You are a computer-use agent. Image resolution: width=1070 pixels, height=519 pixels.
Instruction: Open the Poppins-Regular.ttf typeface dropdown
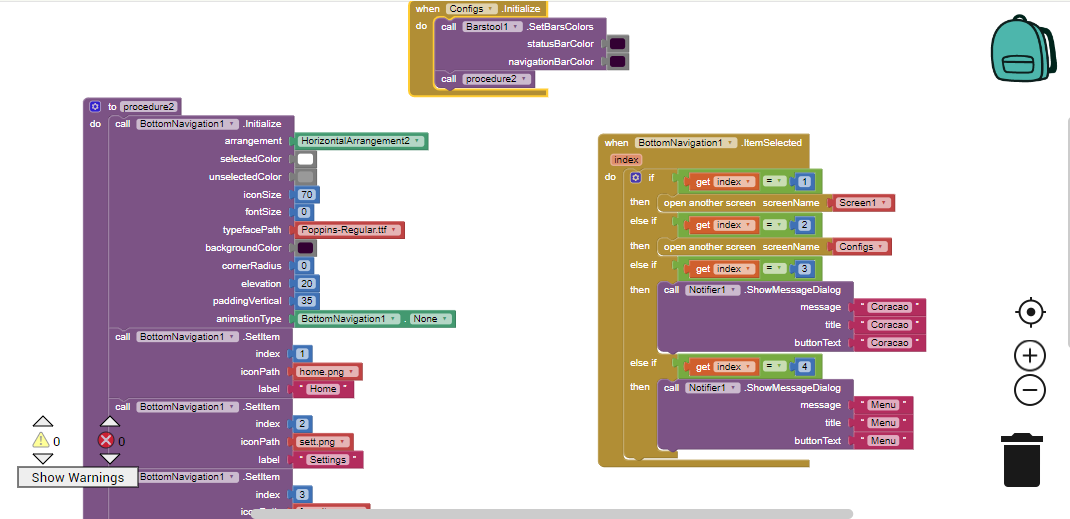[395, 230]
